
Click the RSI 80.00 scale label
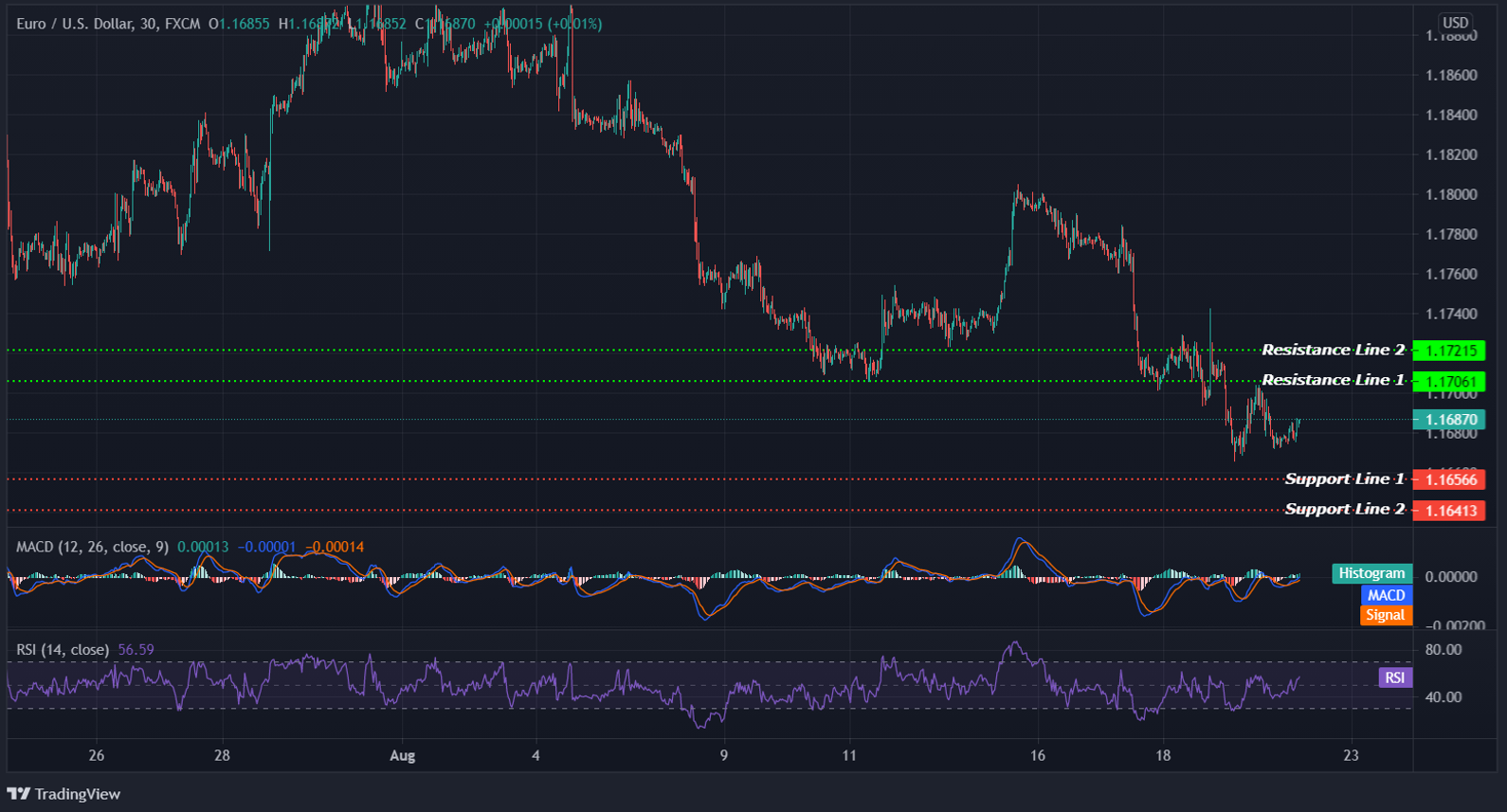click(x=1443, y=650)
